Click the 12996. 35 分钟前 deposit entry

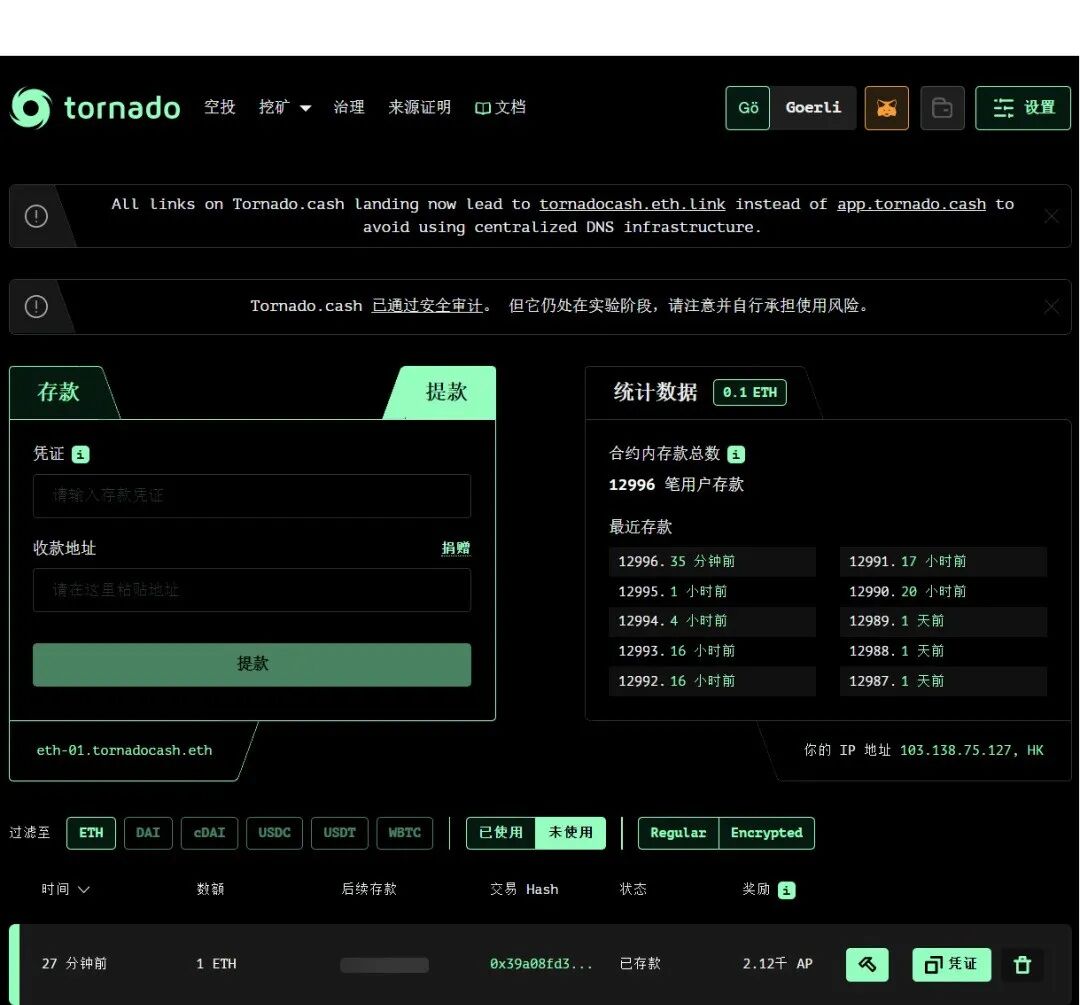click(x=712, y=562)
